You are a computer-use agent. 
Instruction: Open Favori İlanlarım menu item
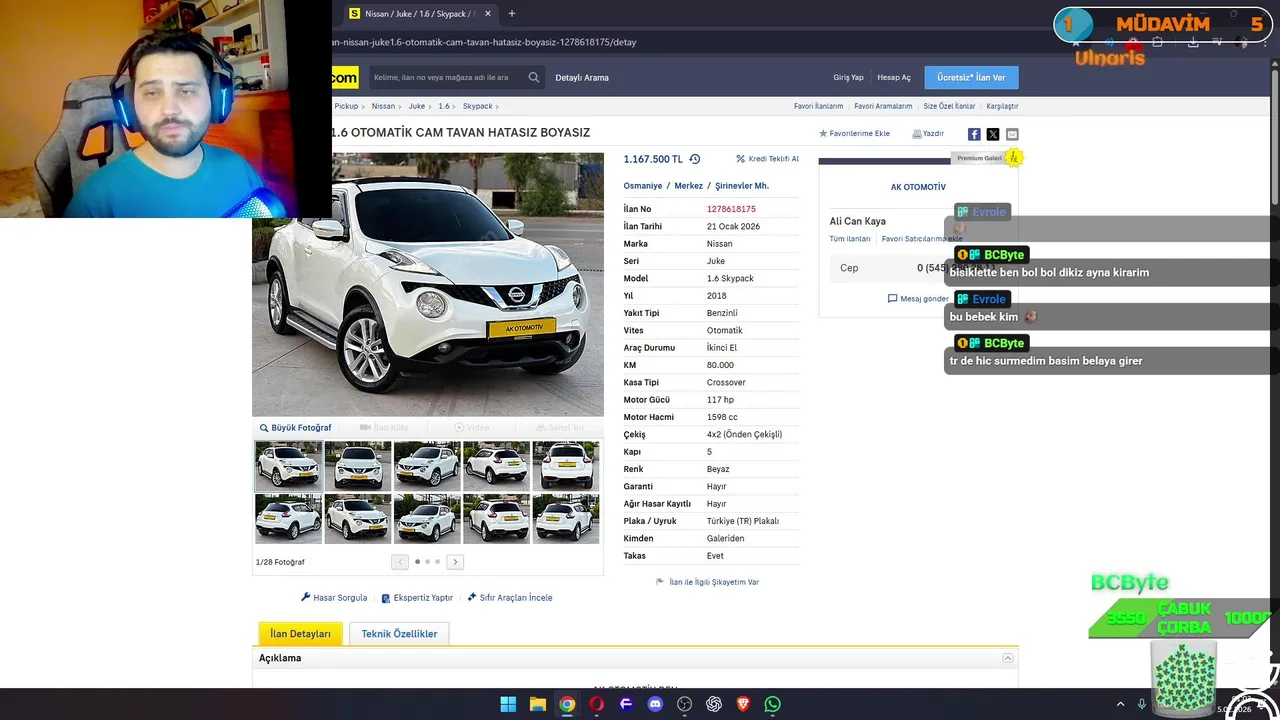tap(818, 106)
